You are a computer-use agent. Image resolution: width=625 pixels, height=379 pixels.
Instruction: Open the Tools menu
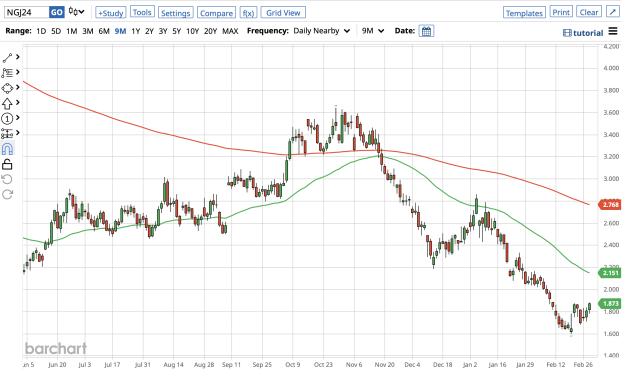tap(142, 12)
